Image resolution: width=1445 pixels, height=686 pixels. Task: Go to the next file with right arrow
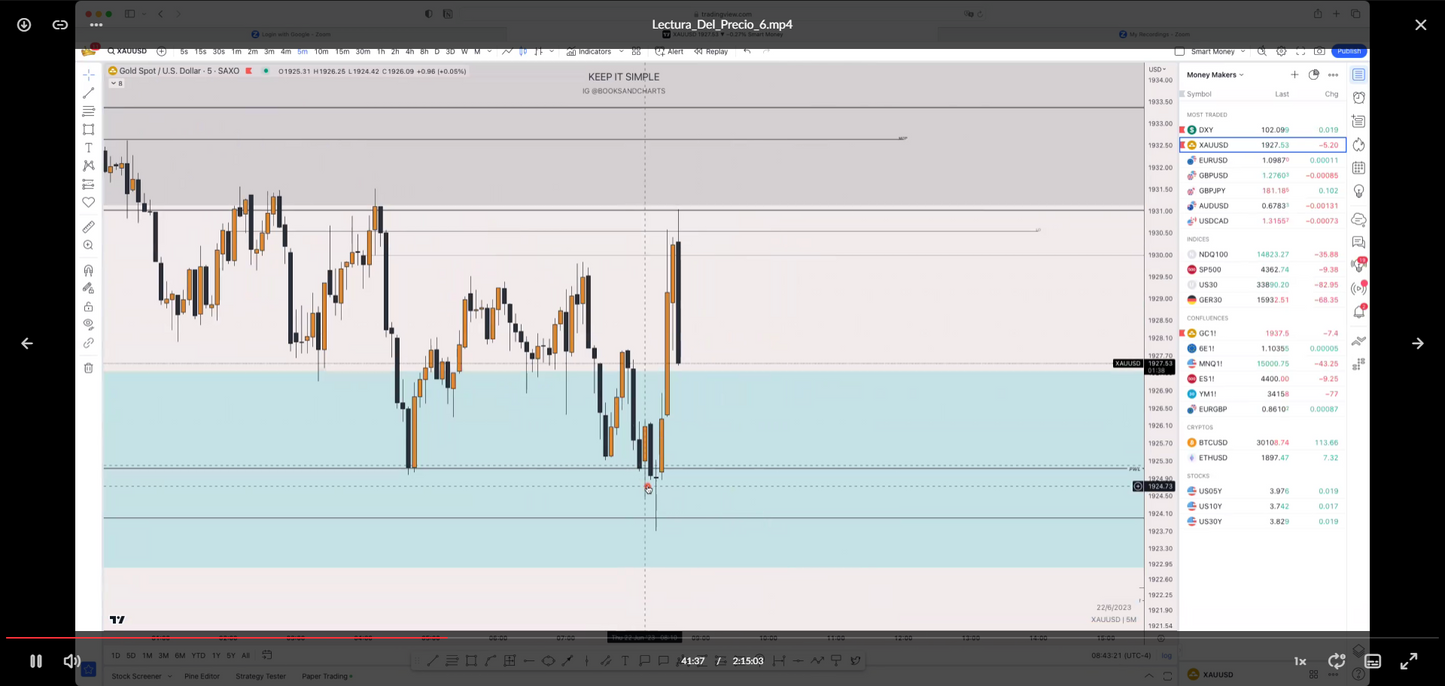click(1417, 343)
